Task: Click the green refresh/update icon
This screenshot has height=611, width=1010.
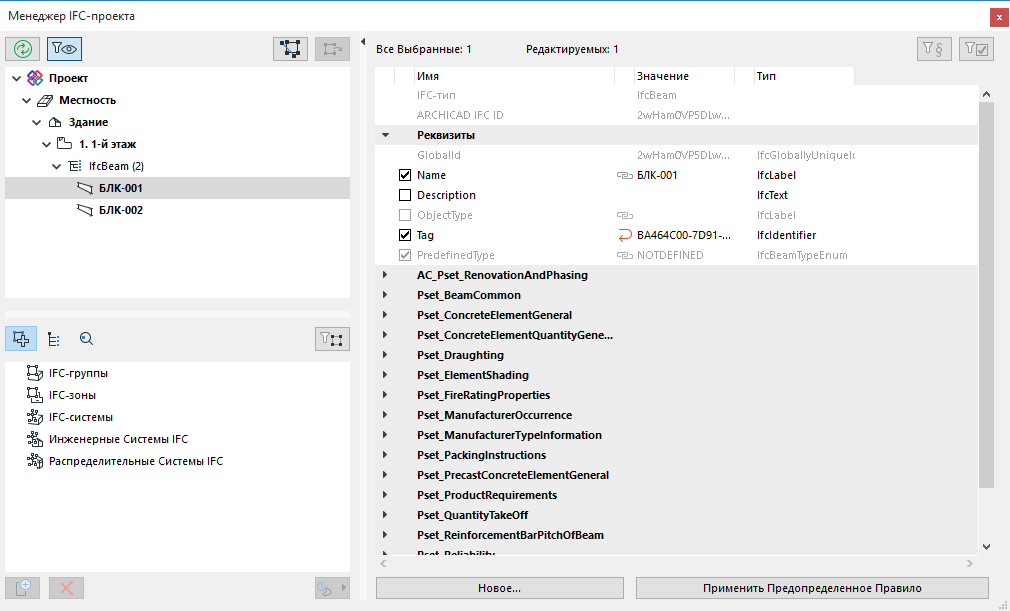Action: (x=23, y=48)
